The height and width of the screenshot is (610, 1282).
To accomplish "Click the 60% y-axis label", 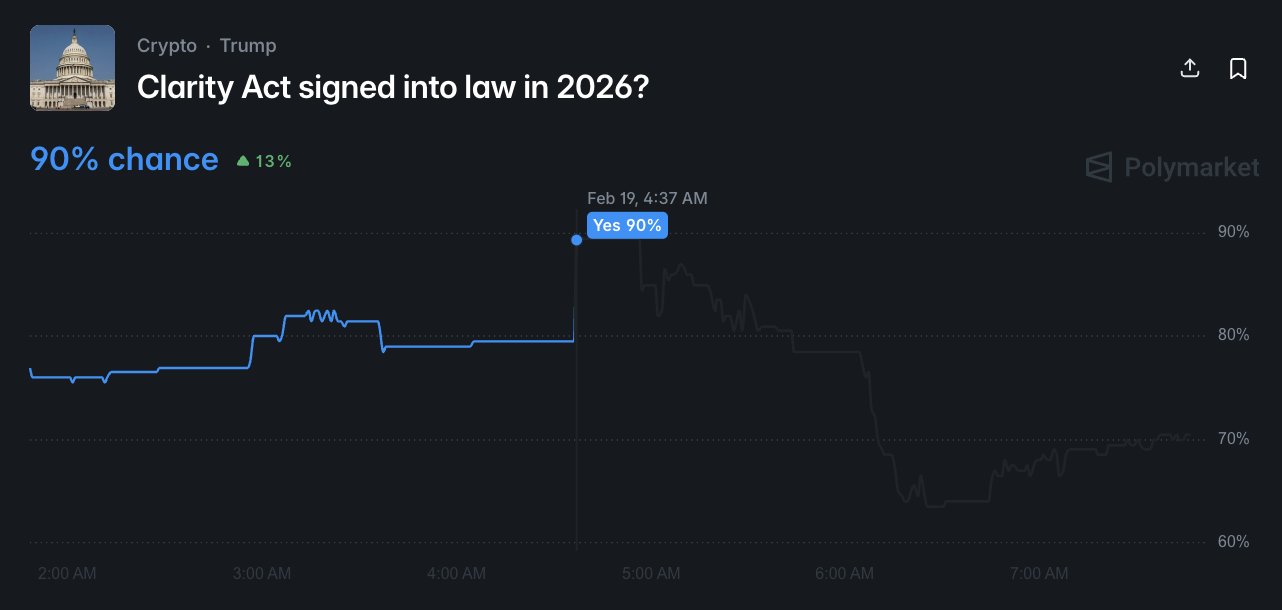I will point(1233,542).
